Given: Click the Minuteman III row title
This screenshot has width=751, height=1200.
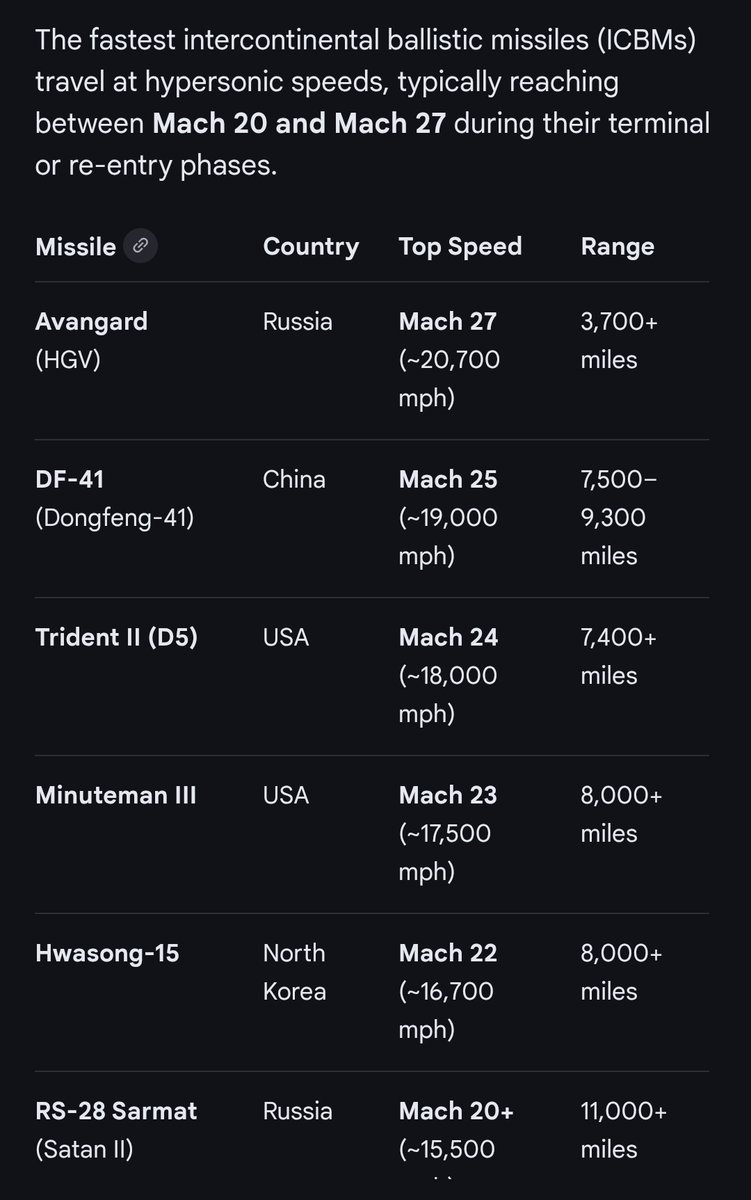Looking at the screenshot, I should (x=115, y=795).
